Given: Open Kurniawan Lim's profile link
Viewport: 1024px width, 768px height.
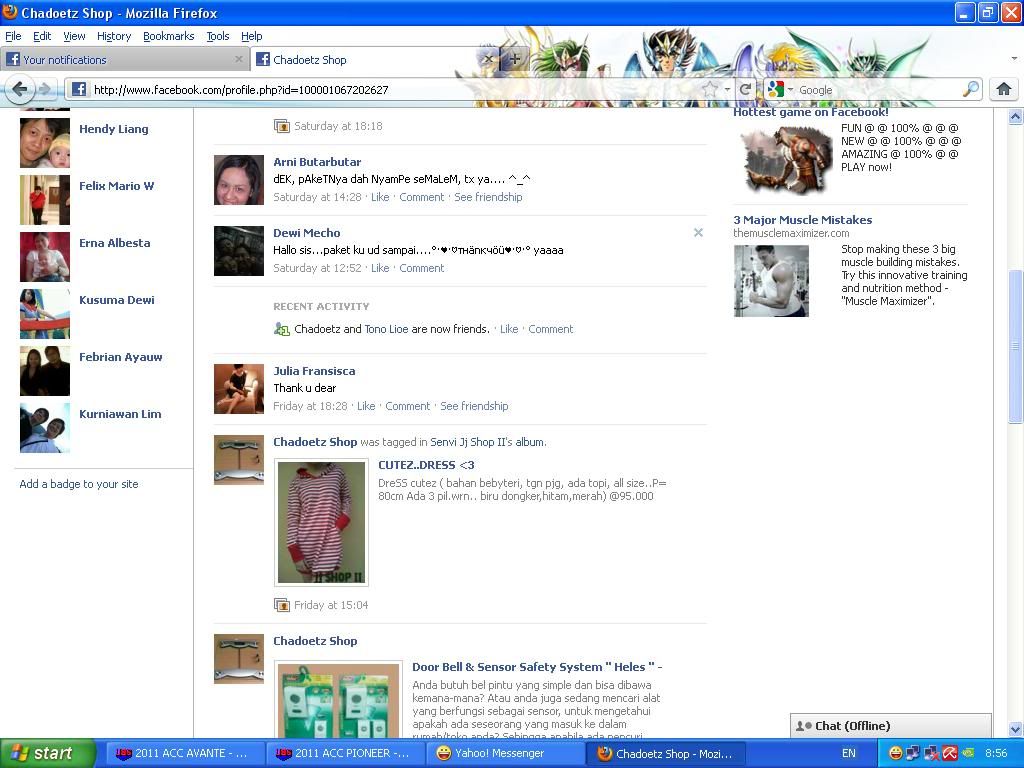Looking at the screenshot, I should click(x=120, y=413).
